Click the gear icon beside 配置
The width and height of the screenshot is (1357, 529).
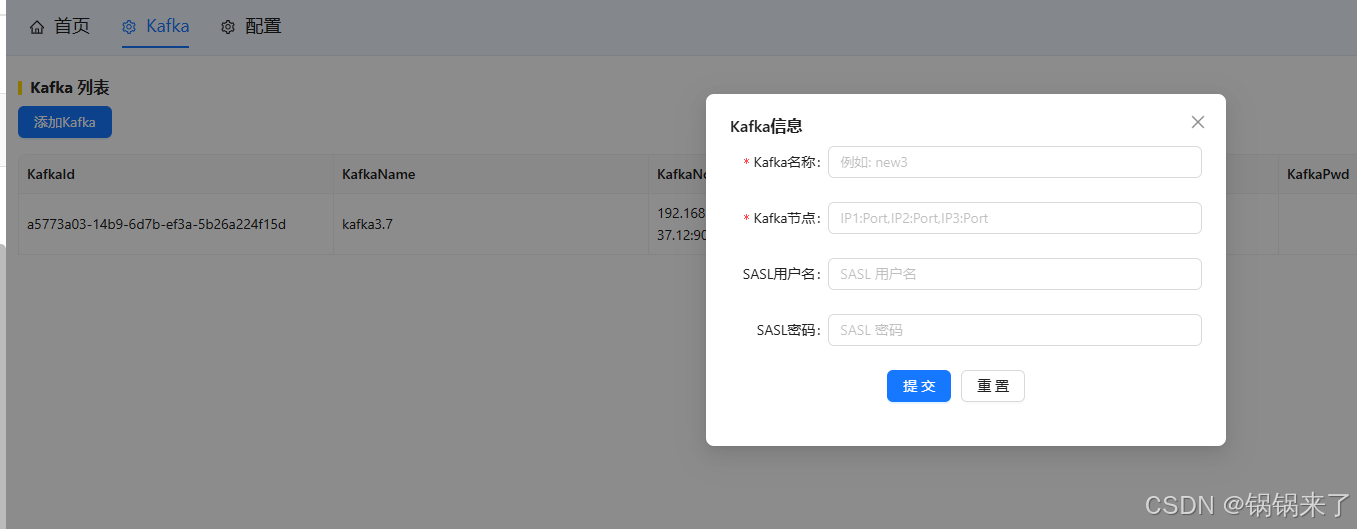click(x=228, y=27)
